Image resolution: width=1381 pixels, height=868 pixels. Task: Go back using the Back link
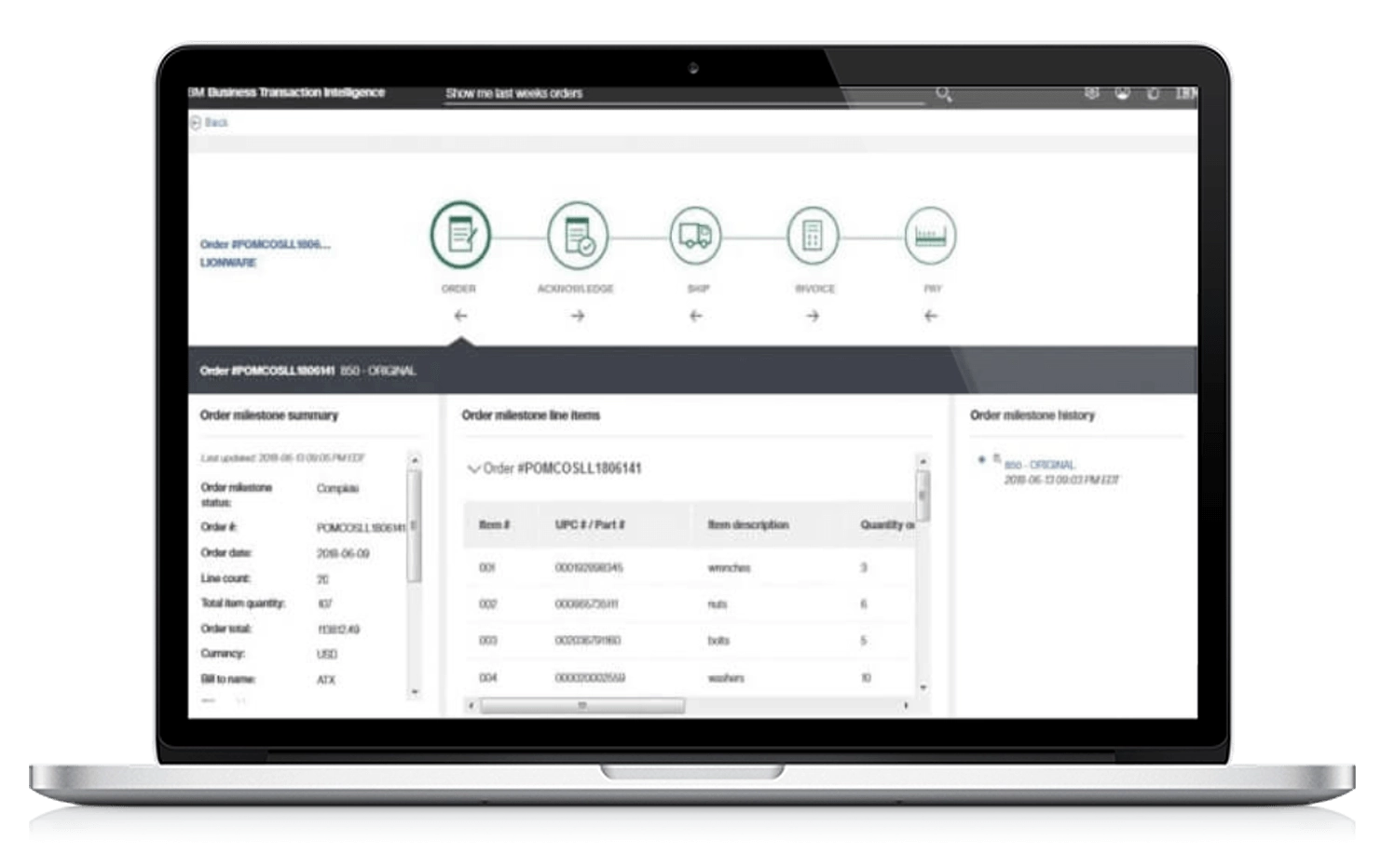tap(211, 123)
